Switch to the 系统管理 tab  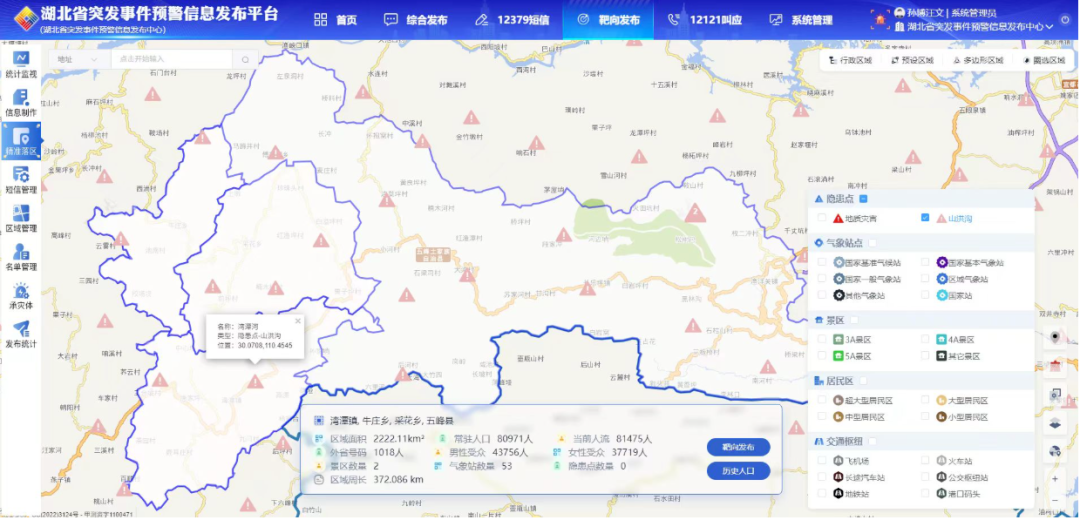(x=800, y=20)
